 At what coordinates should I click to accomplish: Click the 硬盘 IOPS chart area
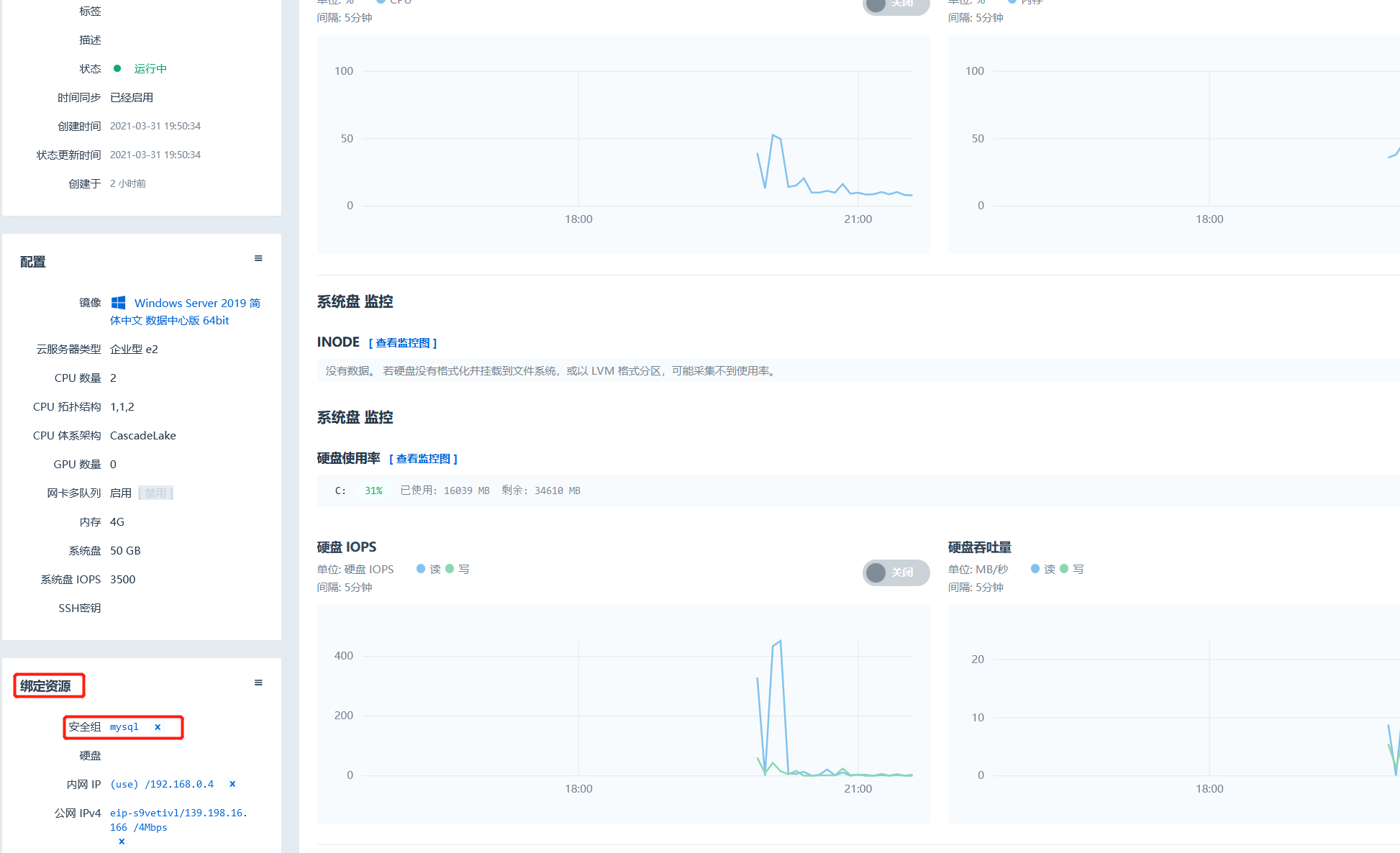(x=623, y=713)
